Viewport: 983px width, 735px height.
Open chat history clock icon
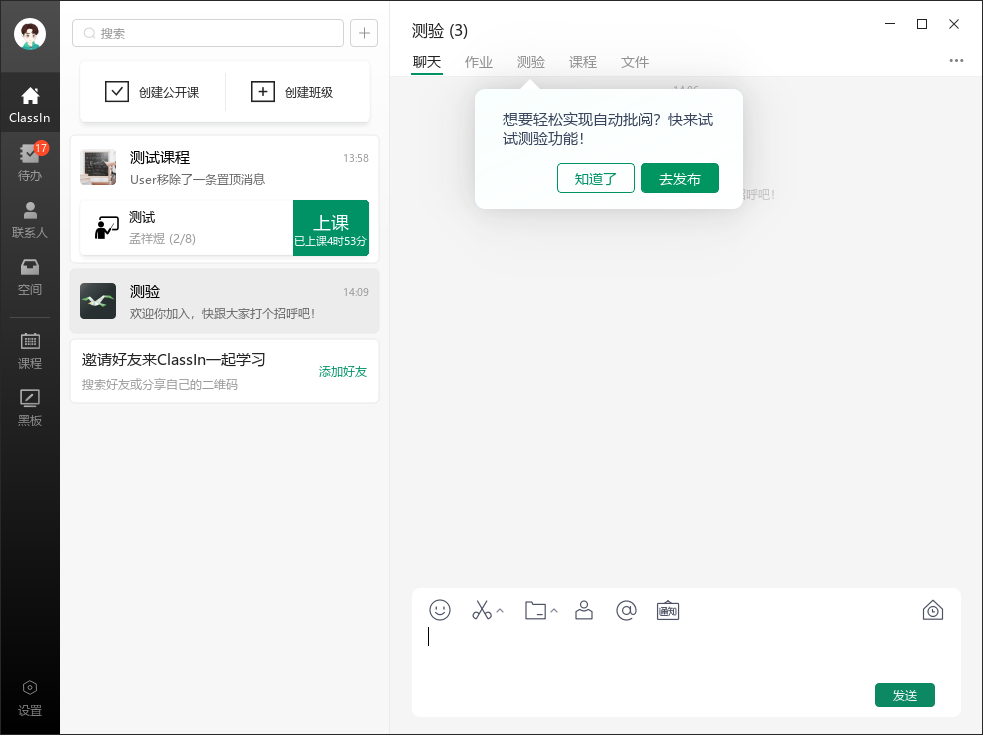tap(933, 610)
